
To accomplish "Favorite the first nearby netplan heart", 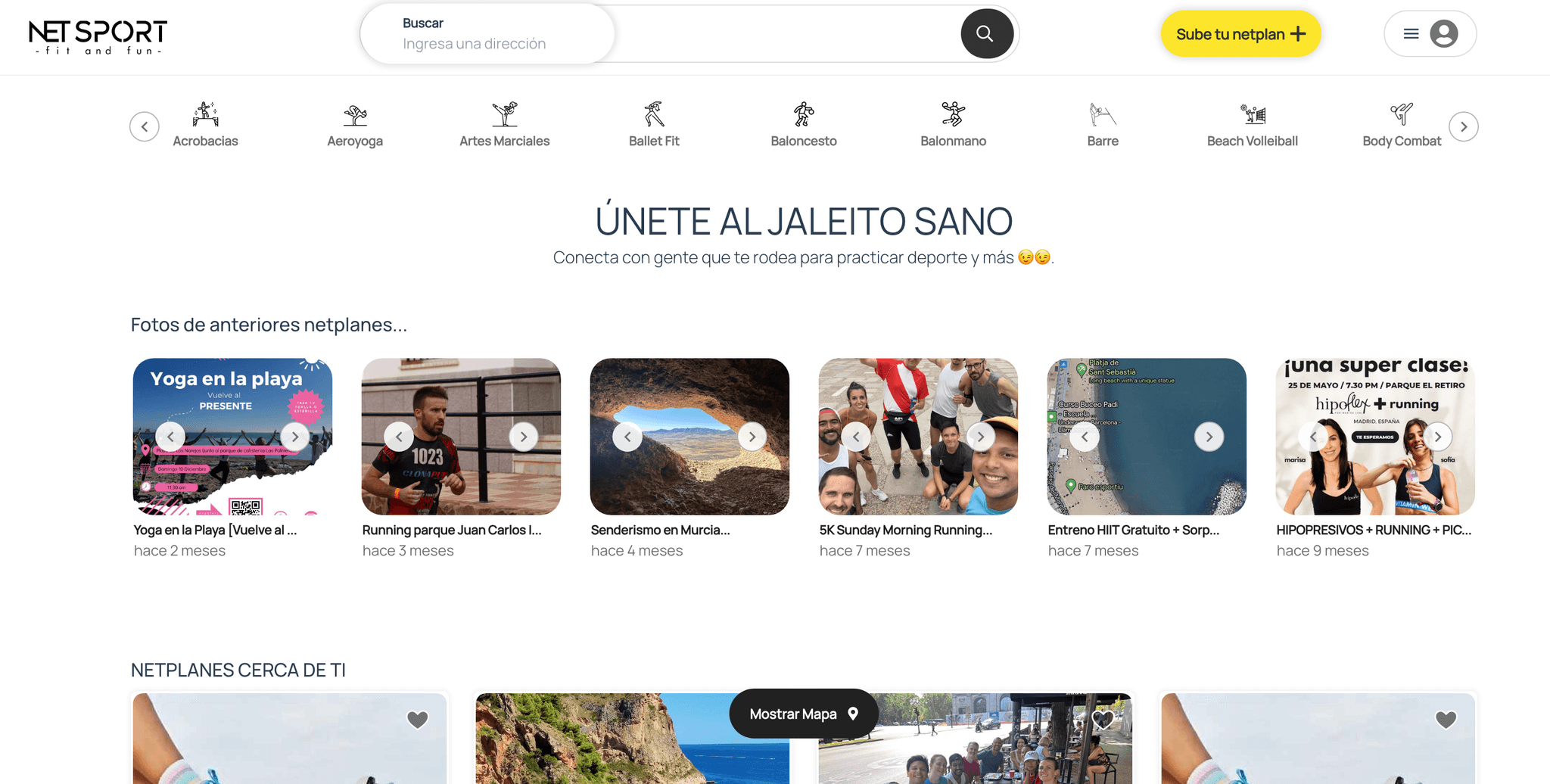I will point(418,720).
